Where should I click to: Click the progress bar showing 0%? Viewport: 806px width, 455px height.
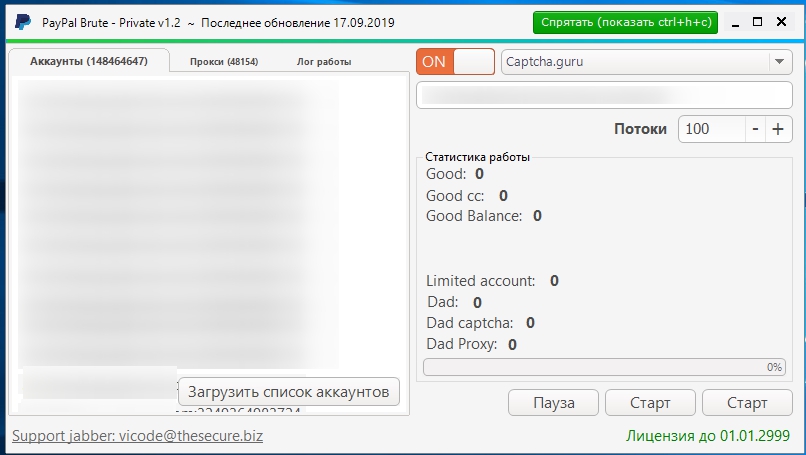[x=604, y=367]
